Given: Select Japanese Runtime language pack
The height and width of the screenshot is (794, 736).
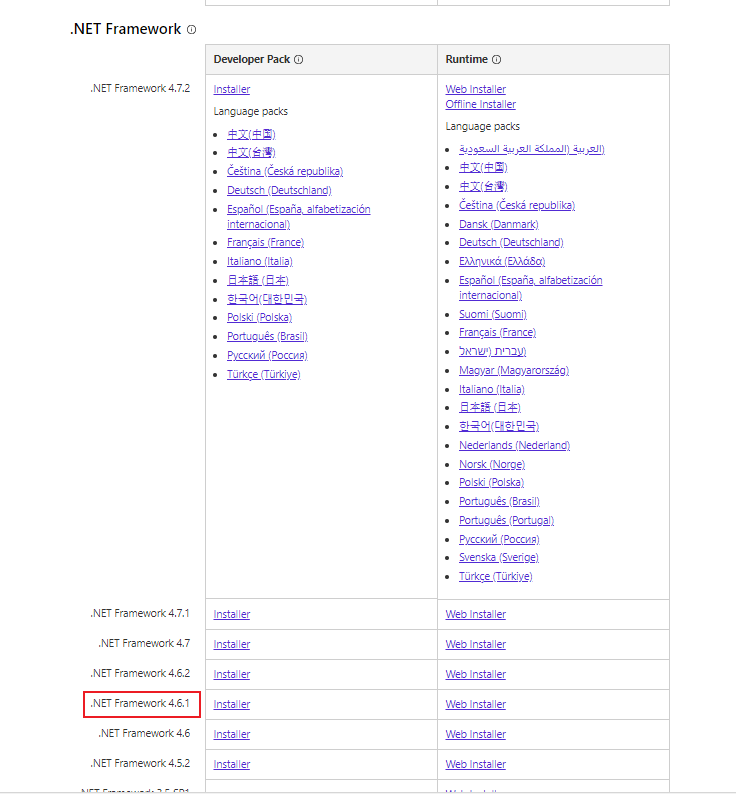Looking at the screenshot, I should [490, 408].
